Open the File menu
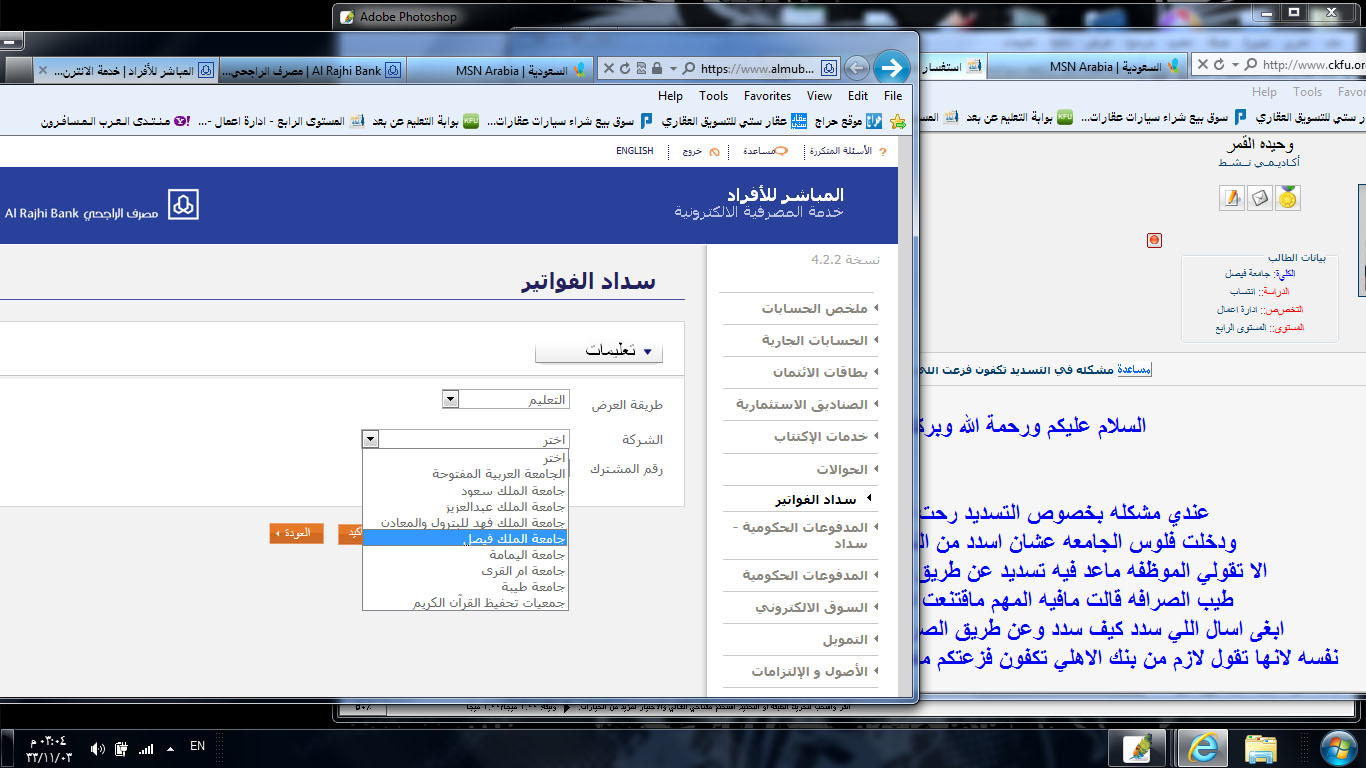This screenshot has width=1366, height=768. 893,96
